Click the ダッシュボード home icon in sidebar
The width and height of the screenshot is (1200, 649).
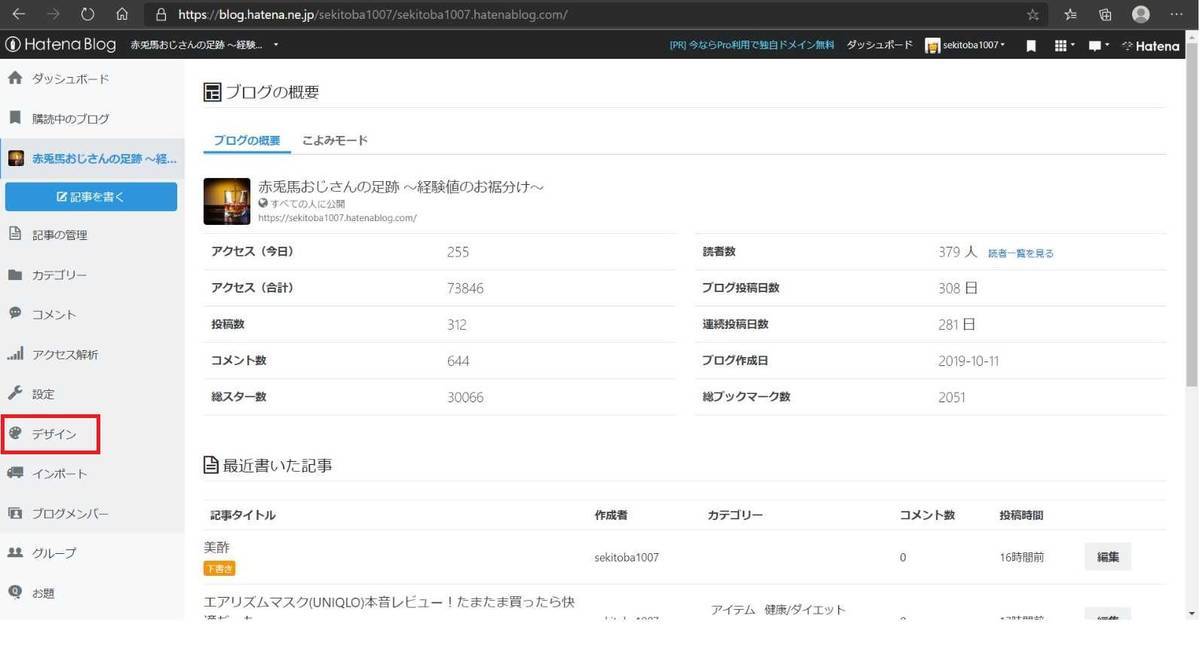[x=15, y=78]
